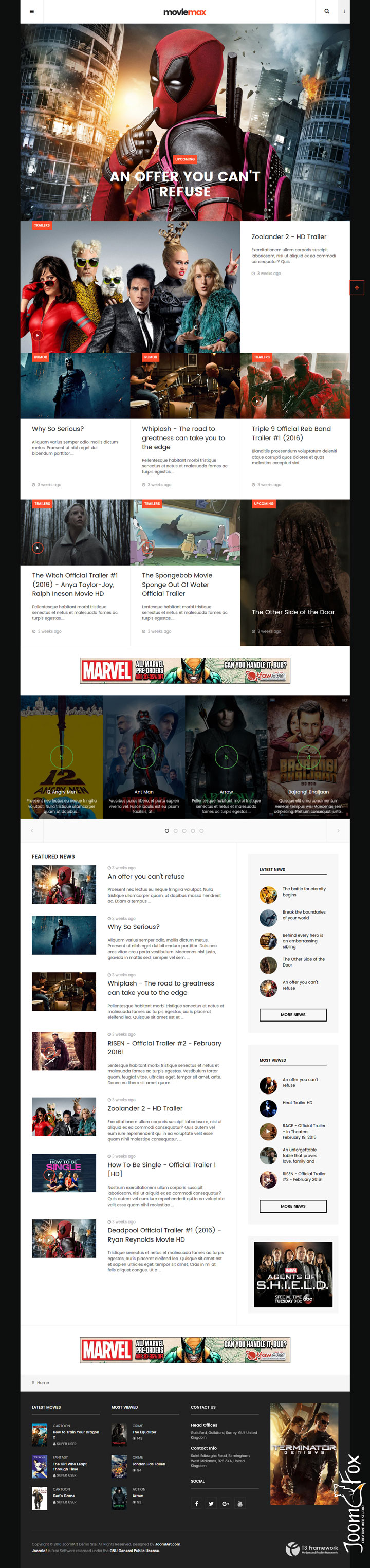
Task: Click the play icon on The Witch thumbnail
Action: point(38,547)
